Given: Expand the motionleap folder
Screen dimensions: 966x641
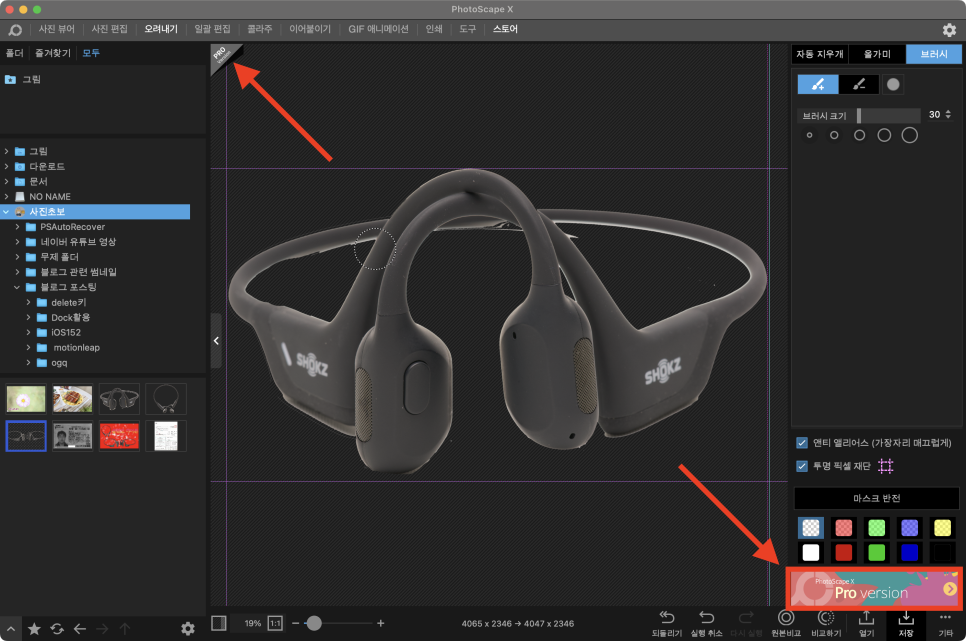Looking at the screenshot, I should (28, 348).
